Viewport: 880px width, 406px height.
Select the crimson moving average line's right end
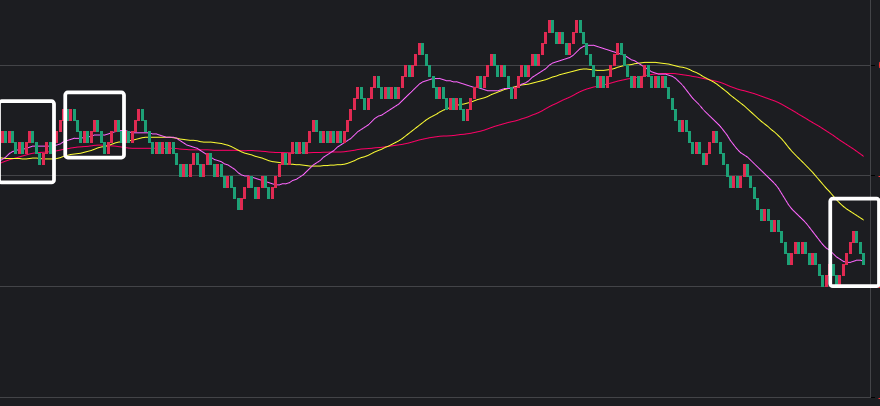click(862, 156)
